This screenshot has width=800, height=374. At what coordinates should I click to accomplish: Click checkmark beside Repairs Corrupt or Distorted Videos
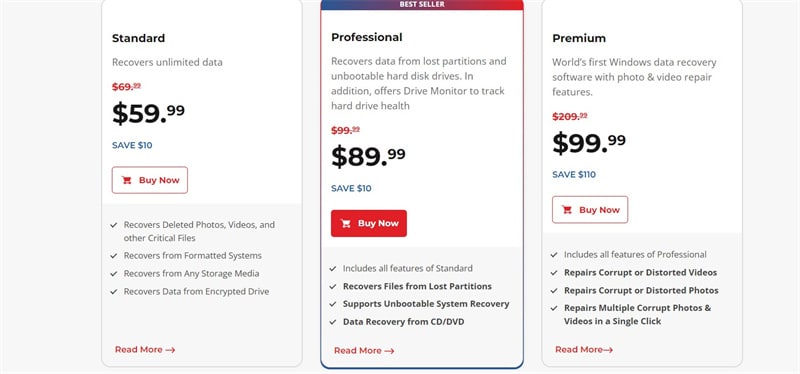554,273
